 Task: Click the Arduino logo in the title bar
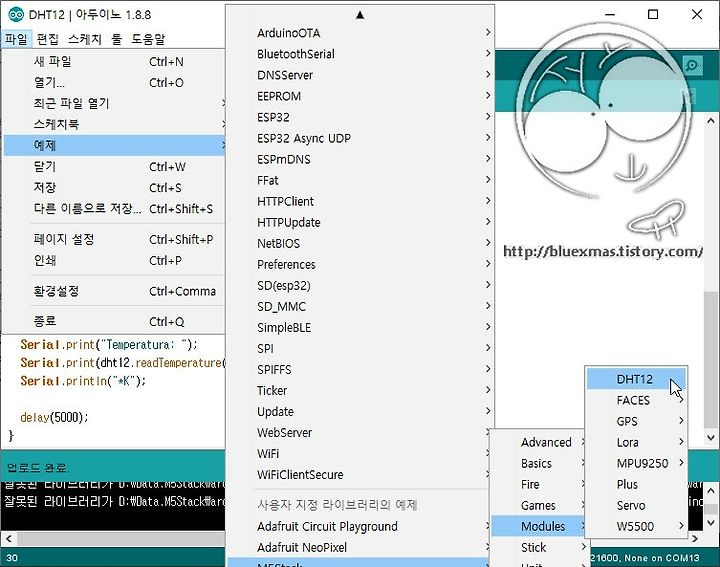(16, 15)
